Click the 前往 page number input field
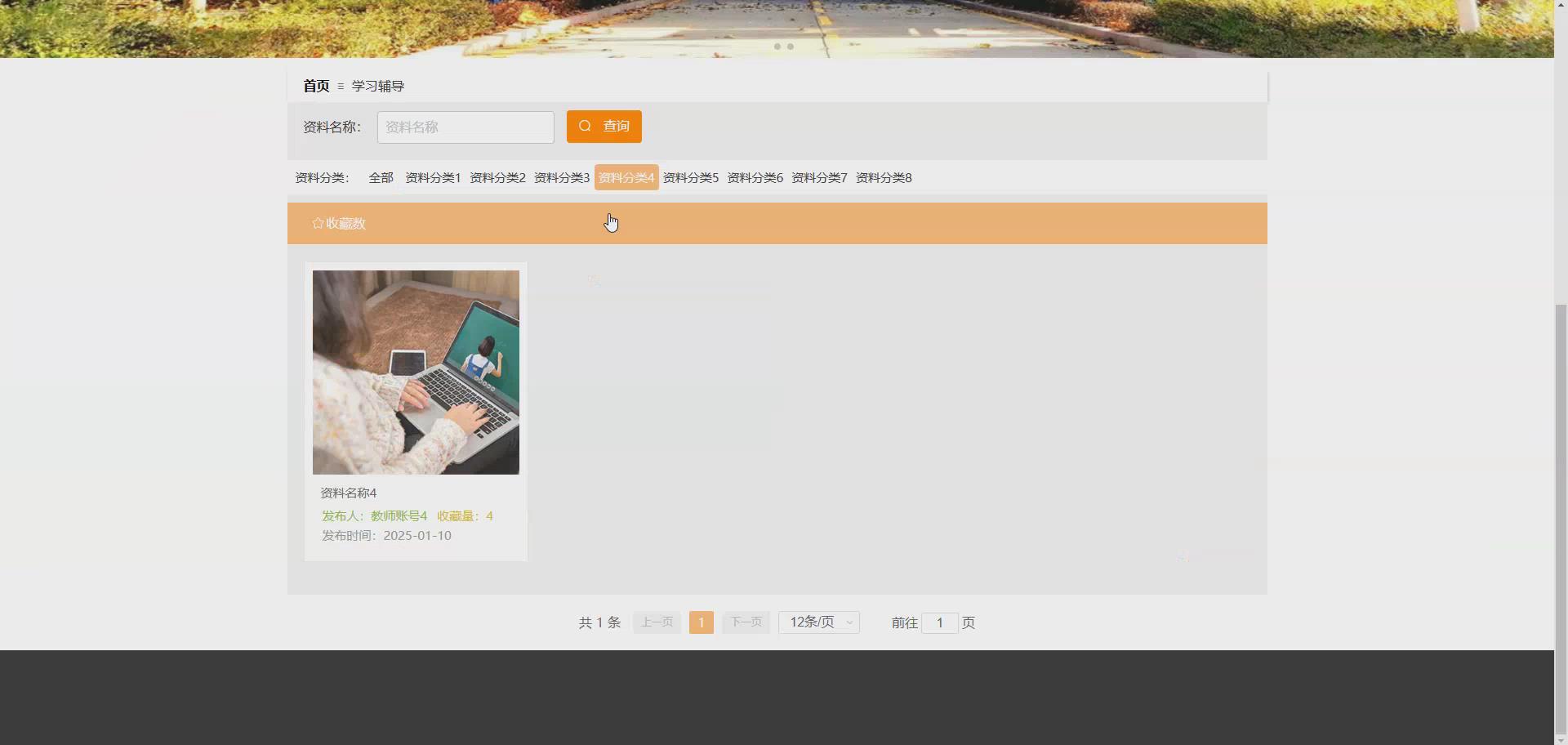The width and height of the screenshot is (1568, 745). [x=940, y=622]
